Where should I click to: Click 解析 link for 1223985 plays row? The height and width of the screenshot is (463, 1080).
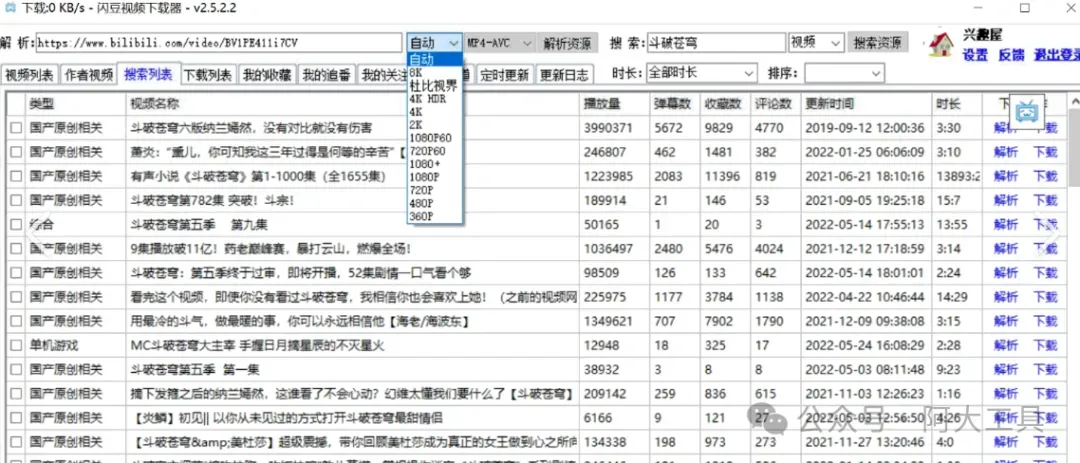[1006, 176]
